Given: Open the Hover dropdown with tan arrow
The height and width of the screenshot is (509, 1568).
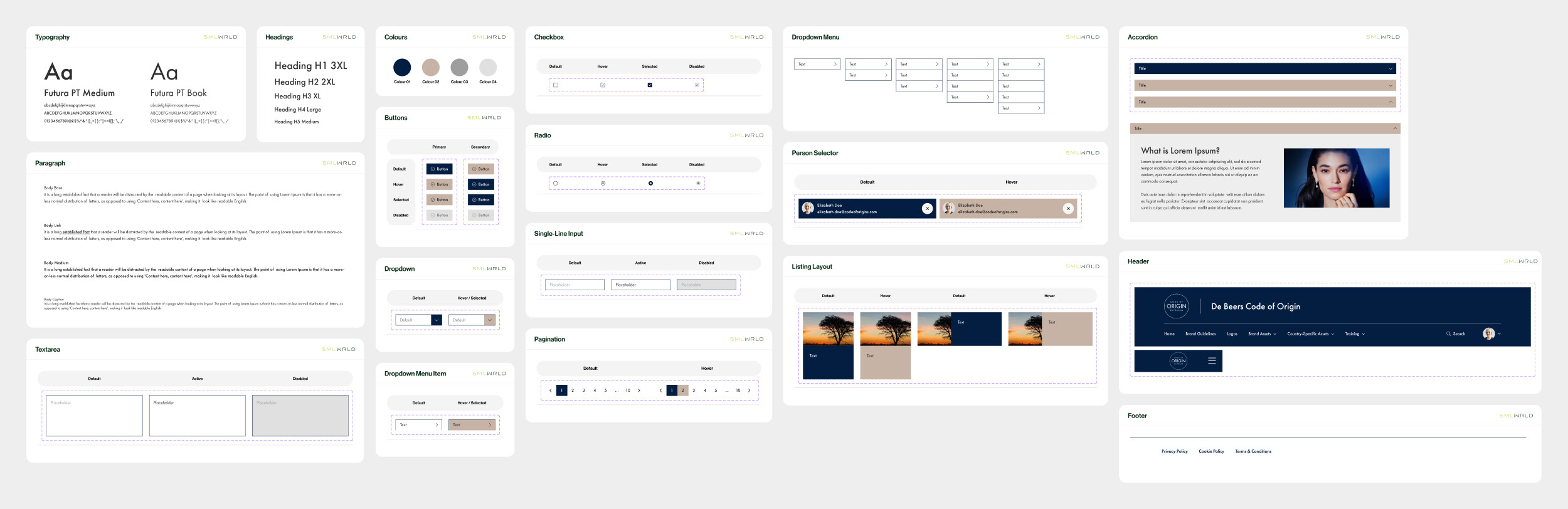Looking at the screenshot, I should coord(472,320).
